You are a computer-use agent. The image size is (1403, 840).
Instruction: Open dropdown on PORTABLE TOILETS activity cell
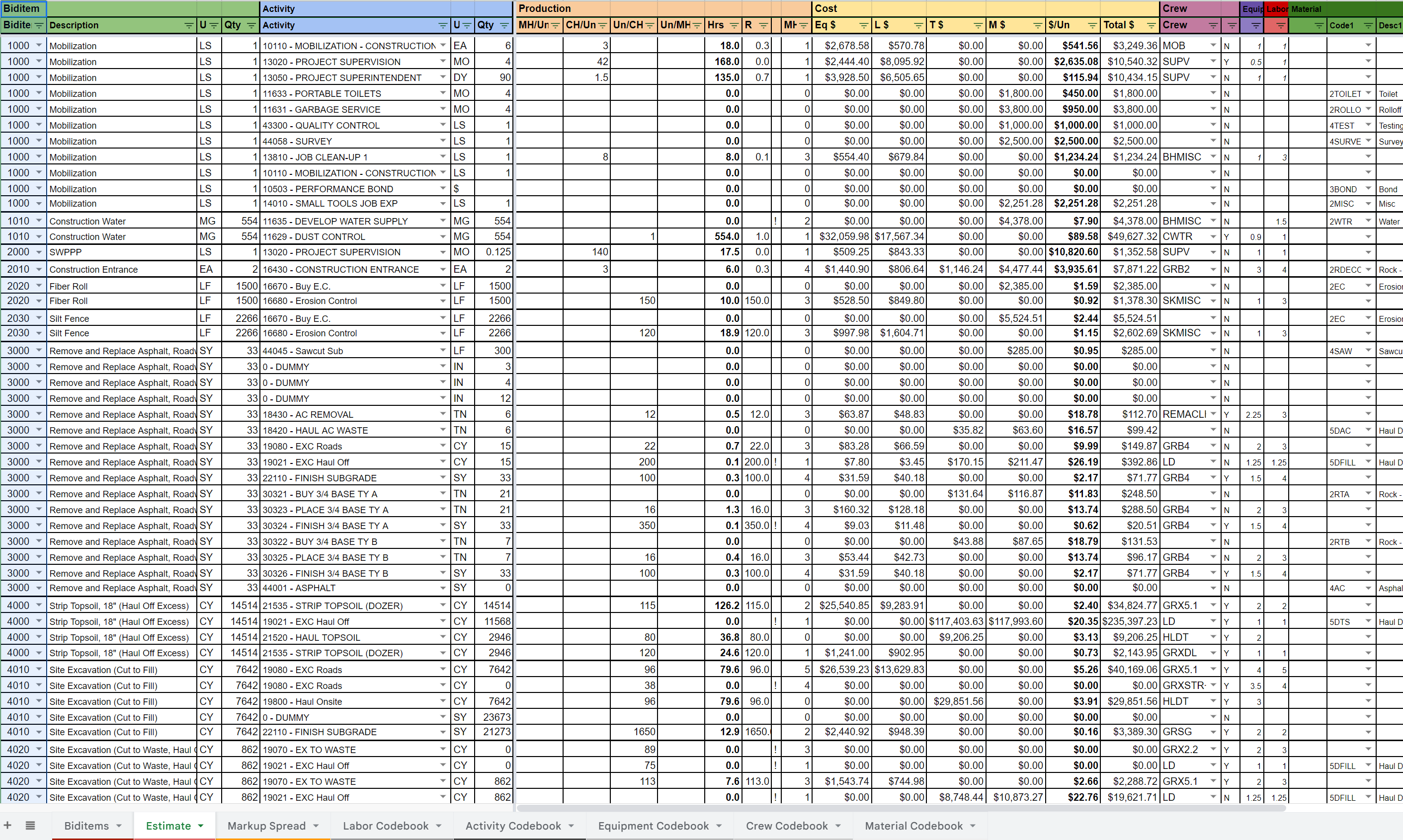point(443,93)
